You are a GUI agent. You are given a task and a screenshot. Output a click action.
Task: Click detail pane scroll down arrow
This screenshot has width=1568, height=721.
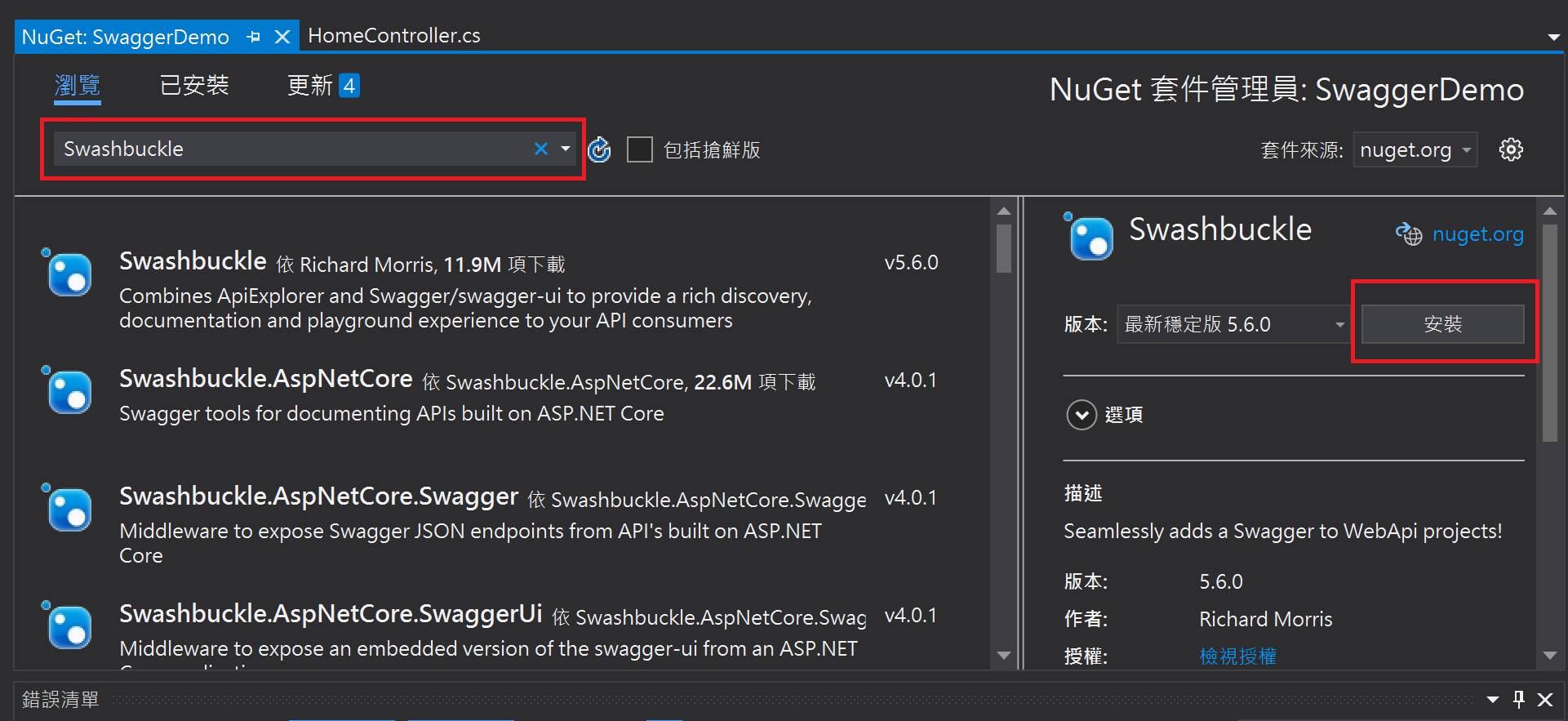pyautogui.click(x=1550, y=655)
